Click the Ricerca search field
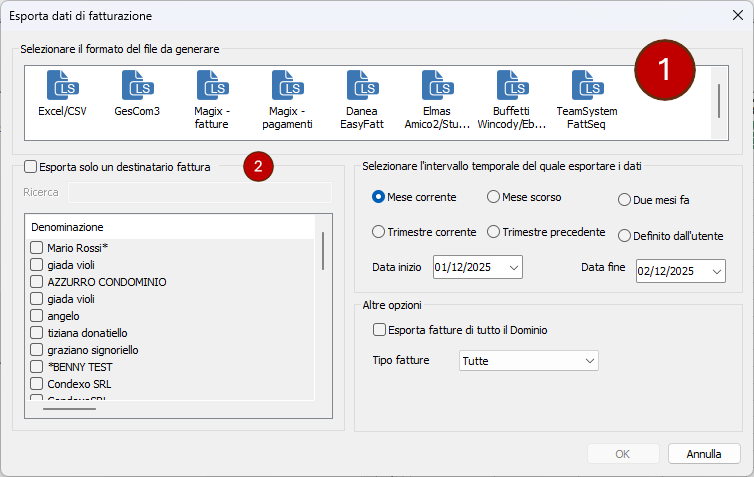The width and height of the screenshot is (754, 477). [x=198, y=192]
